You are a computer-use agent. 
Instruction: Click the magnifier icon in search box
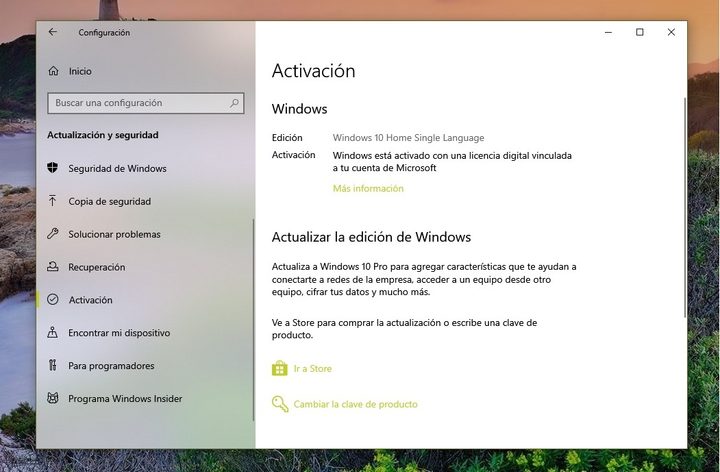[234, 103]
